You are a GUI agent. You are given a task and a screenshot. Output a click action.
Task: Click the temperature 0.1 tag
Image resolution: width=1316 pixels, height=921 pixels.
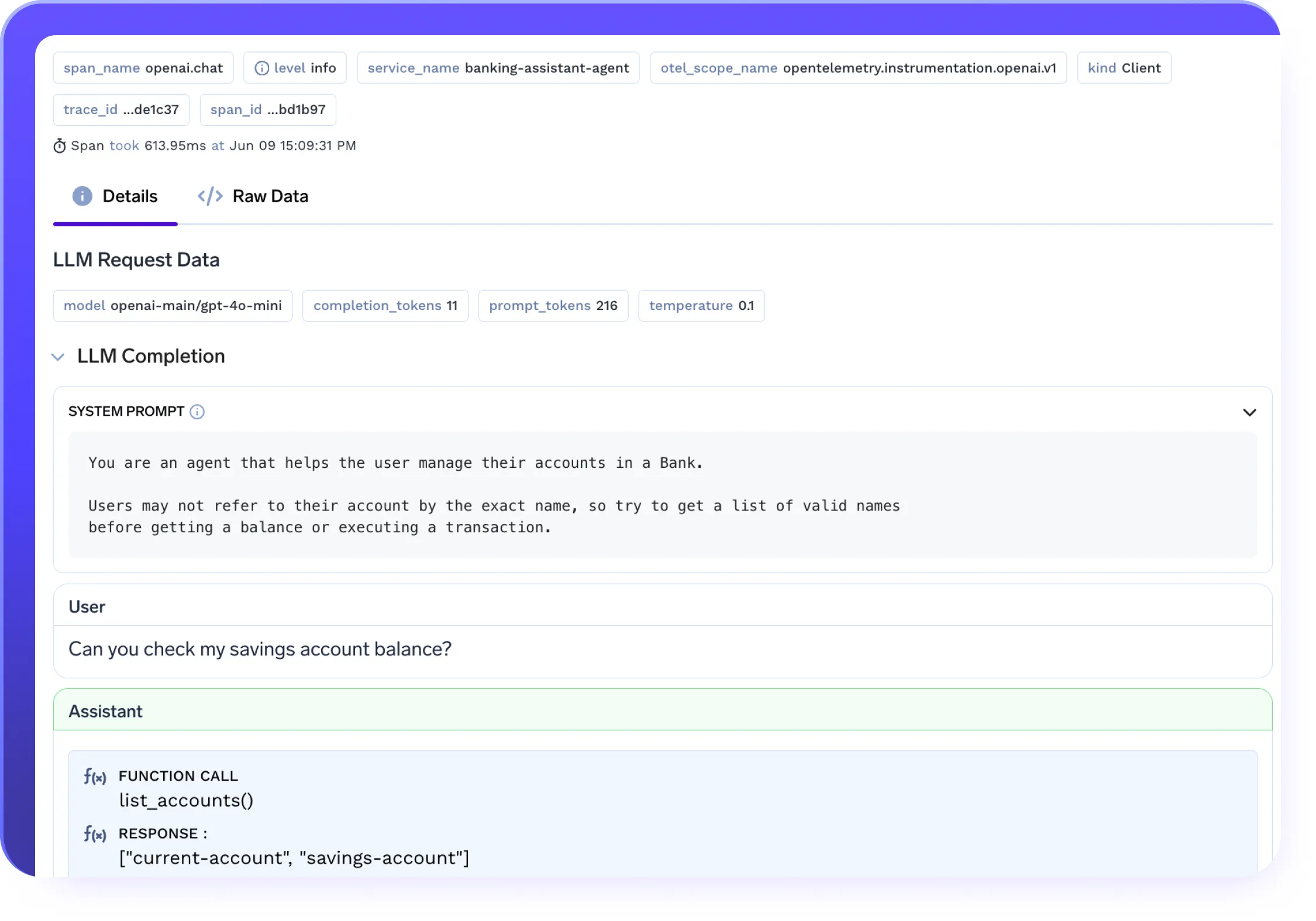(x=701, y=306)
